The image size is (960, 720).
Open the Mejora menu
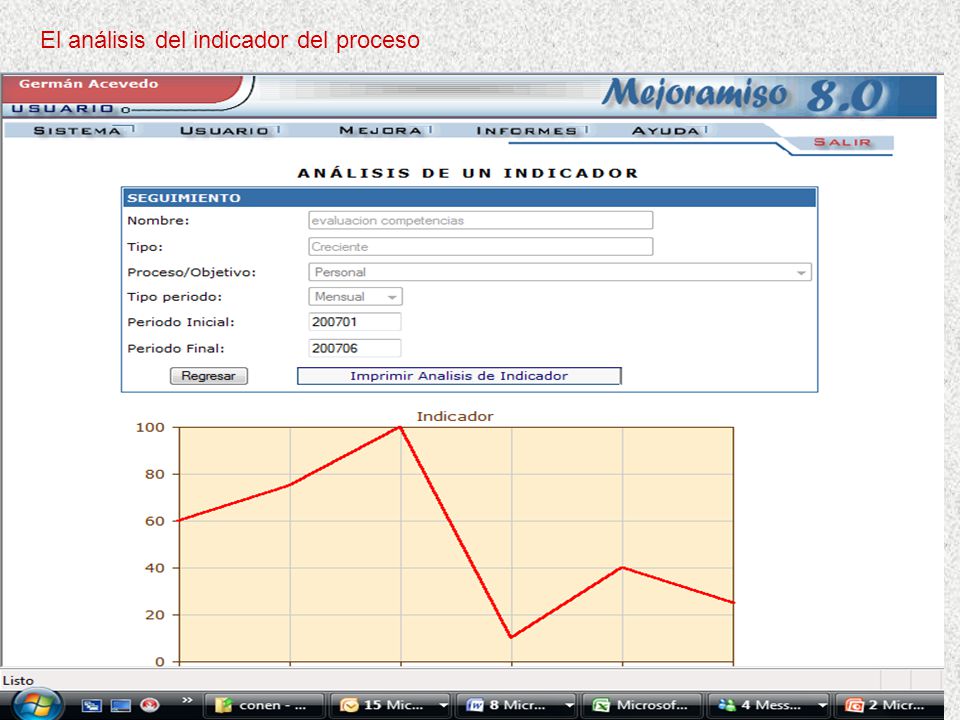pos(380,130)
